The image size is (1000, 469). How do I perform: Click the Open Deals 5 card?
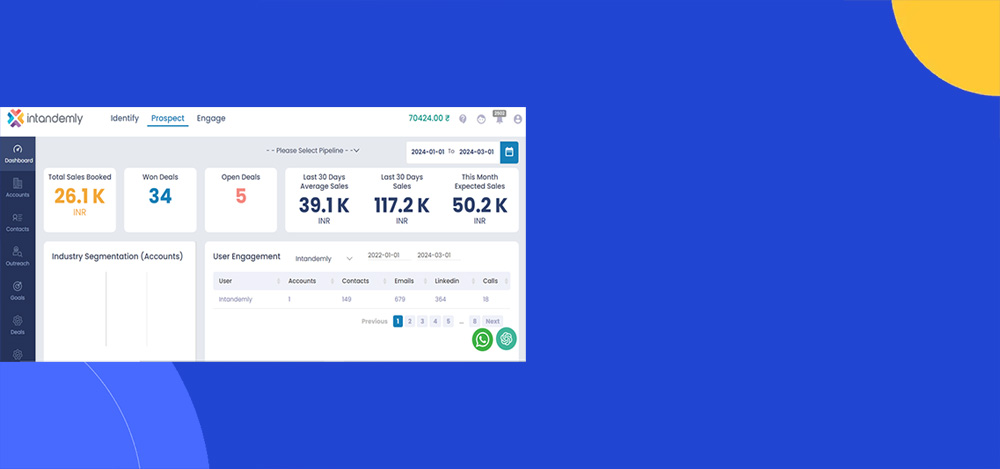coord(240,200)
